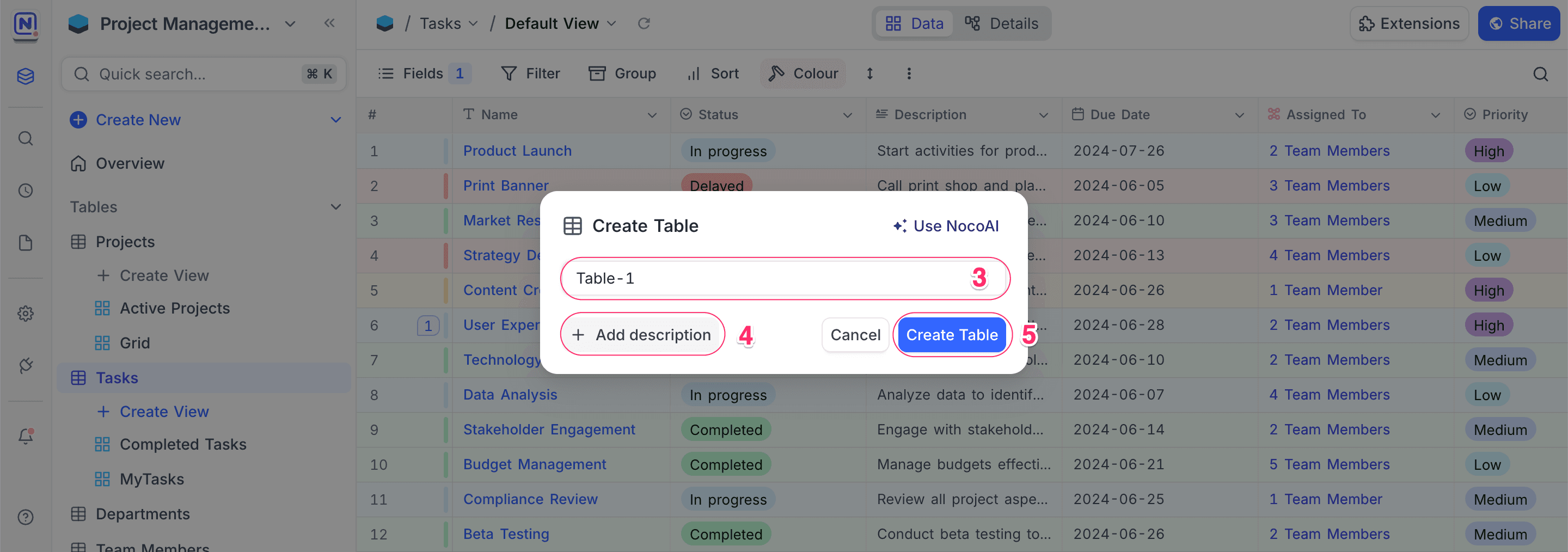
Task: Click the Table-1 name input field
Action: [767, 278]
